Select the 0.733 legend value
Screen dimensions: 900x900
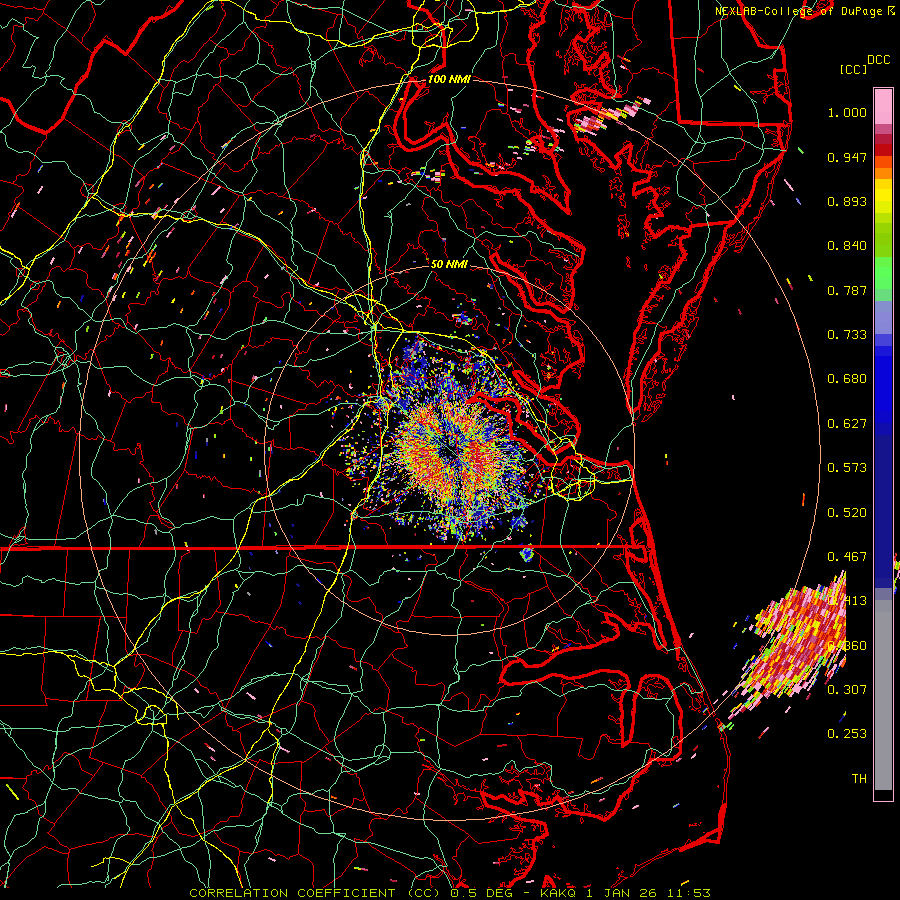(847, 335)
